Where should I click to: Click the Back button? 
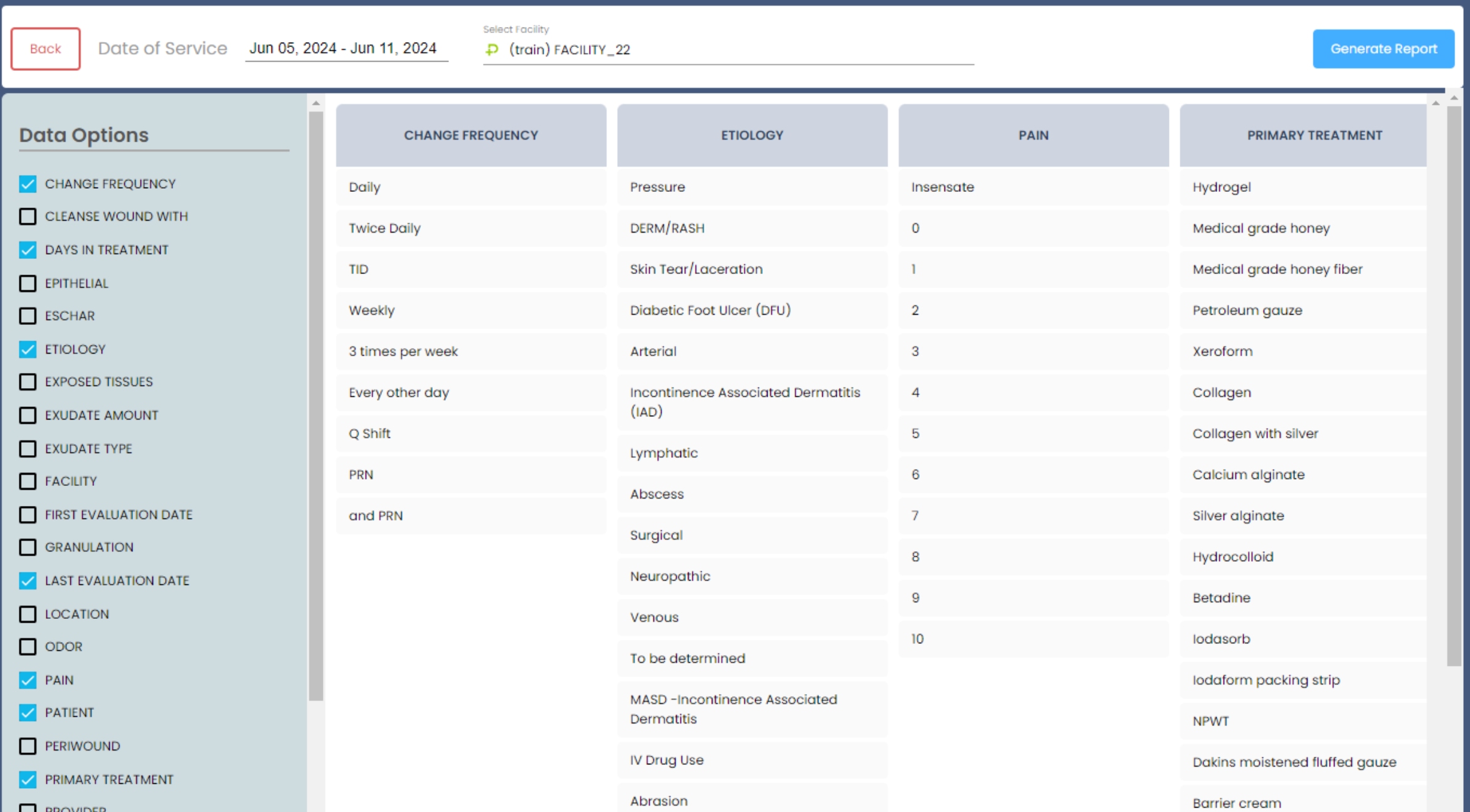[45, 48]
